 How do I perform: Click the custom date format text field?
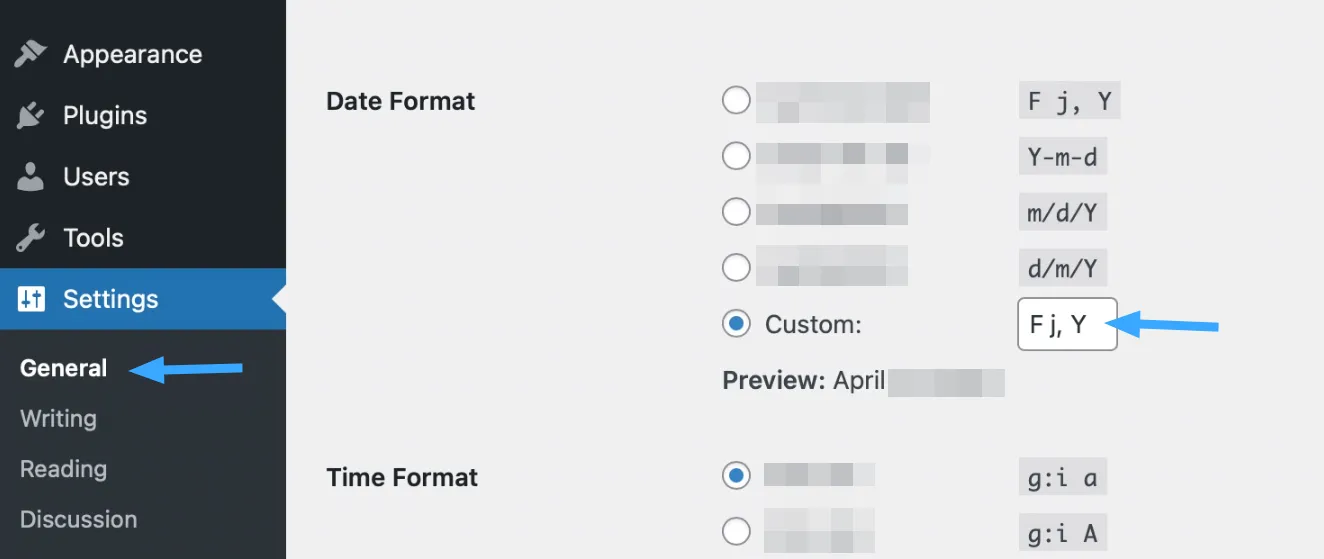coord(1066,324)
